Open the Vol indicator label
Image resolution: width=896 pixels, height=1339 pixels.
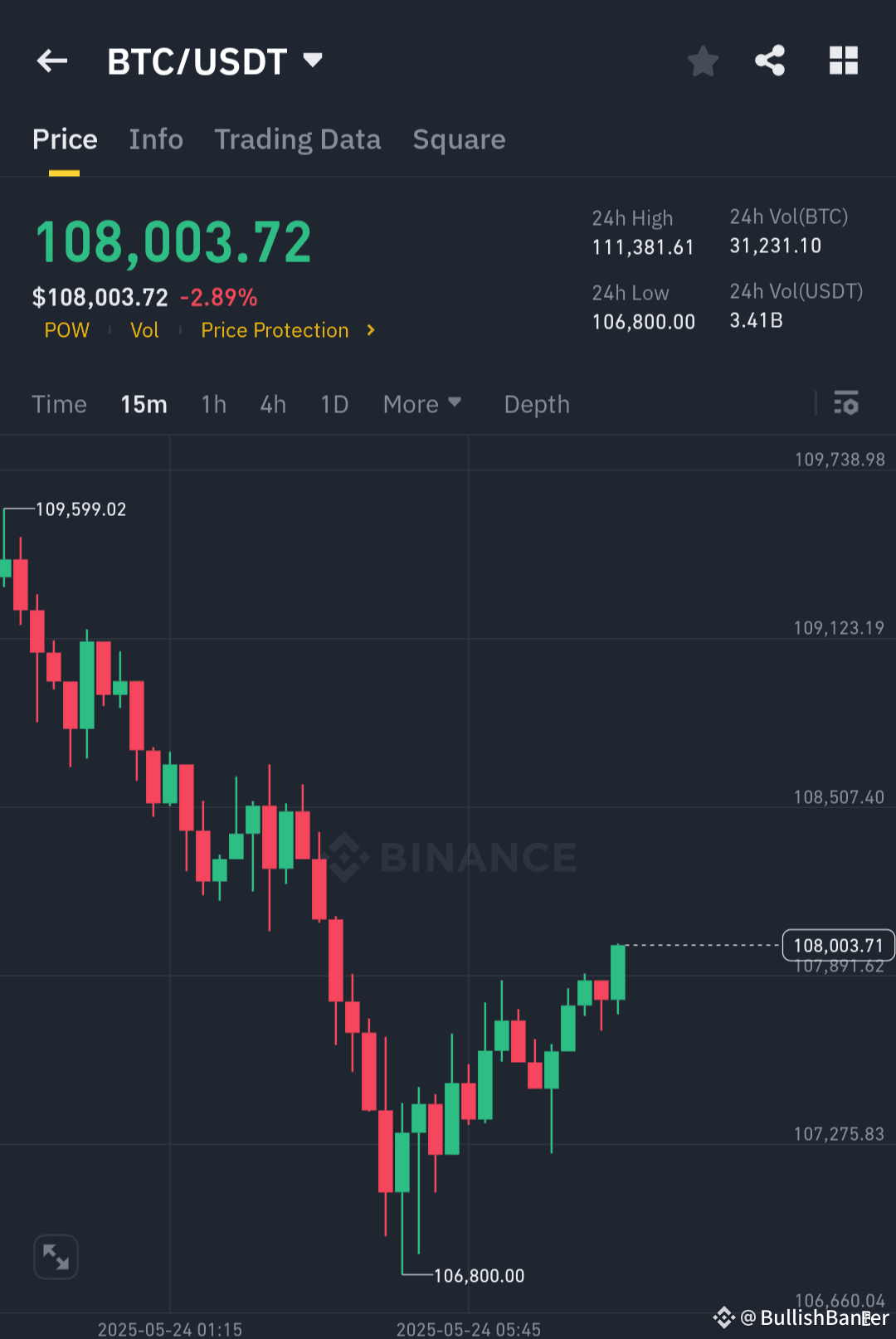click(144, 330)
